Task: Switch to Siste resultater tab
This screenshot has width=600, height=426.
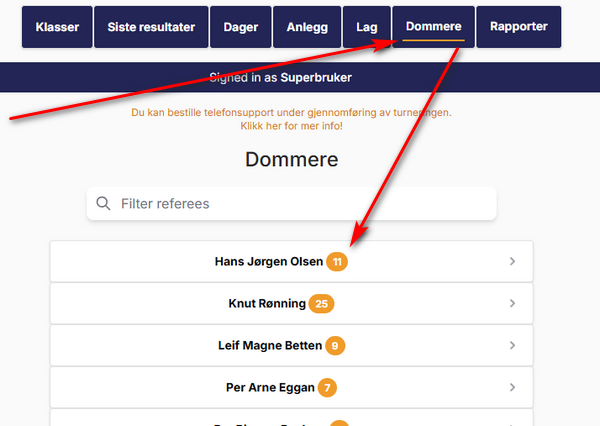Action: (151, 27)
